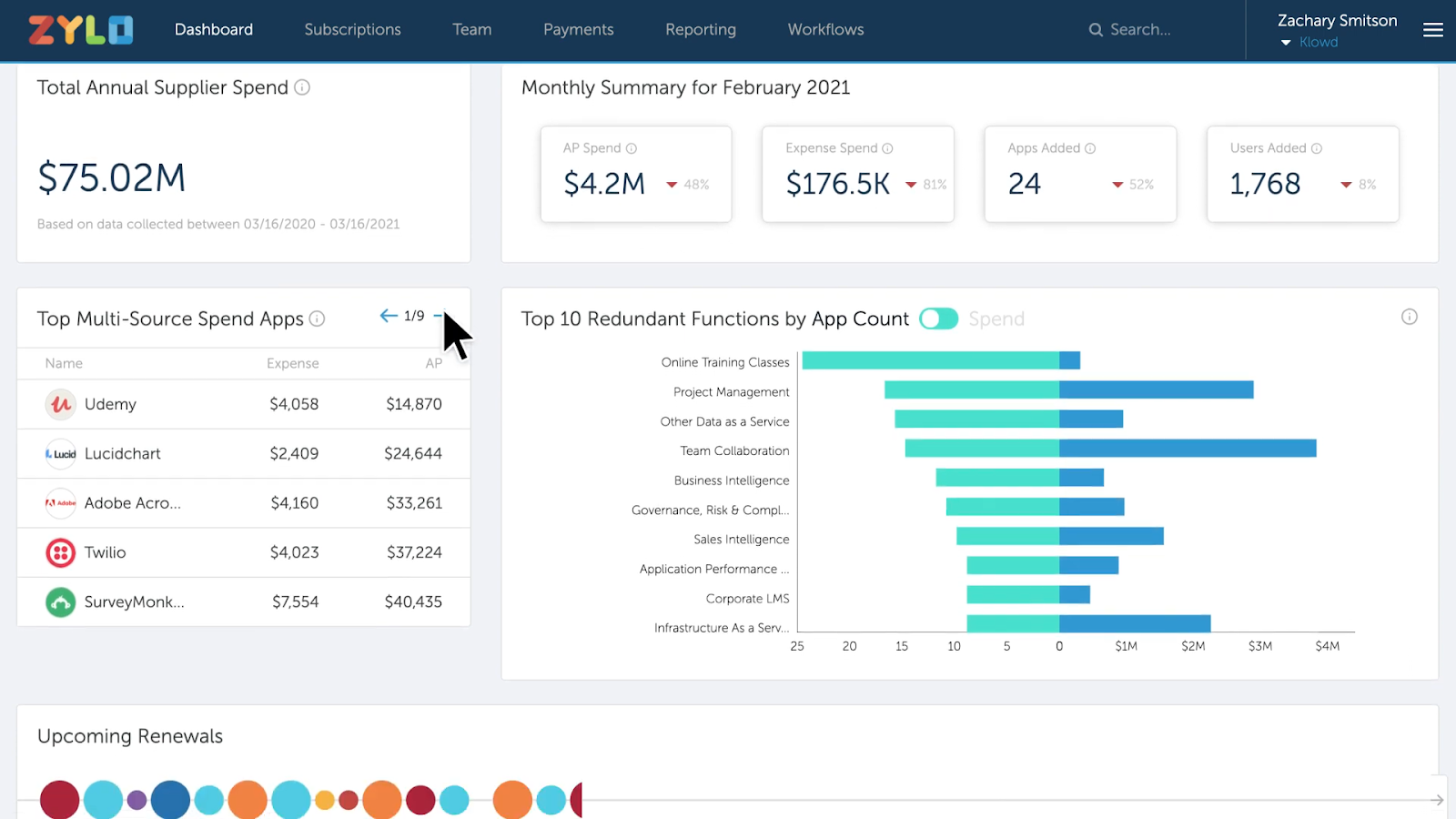Image resolution: width=1456 pixels, height=819 pixels.
Task: Click the Search input field
Action: [x=1139, y=30]
